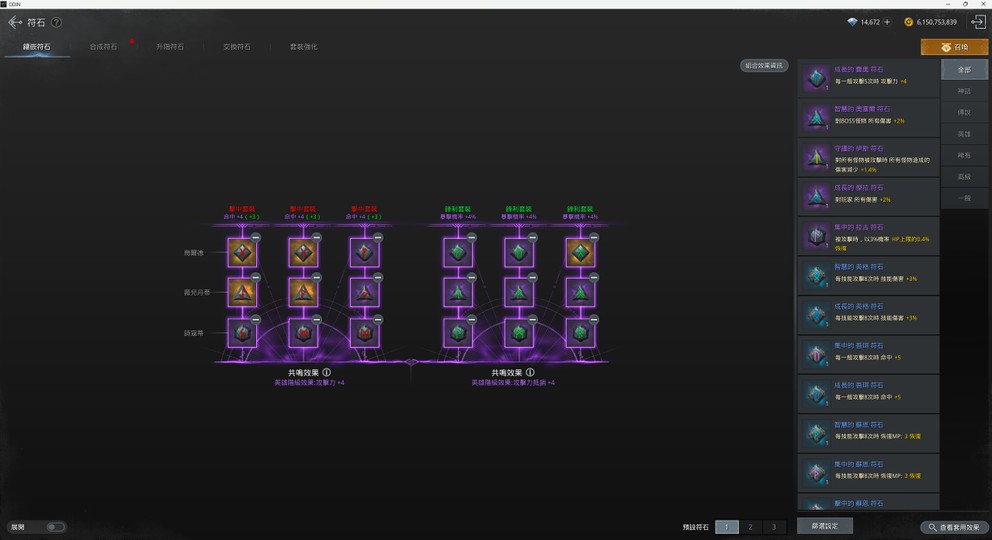This screenshot has width=992, height=540.
Task: Click the back arrow beside 符石
Action: (x=15, y=22)
